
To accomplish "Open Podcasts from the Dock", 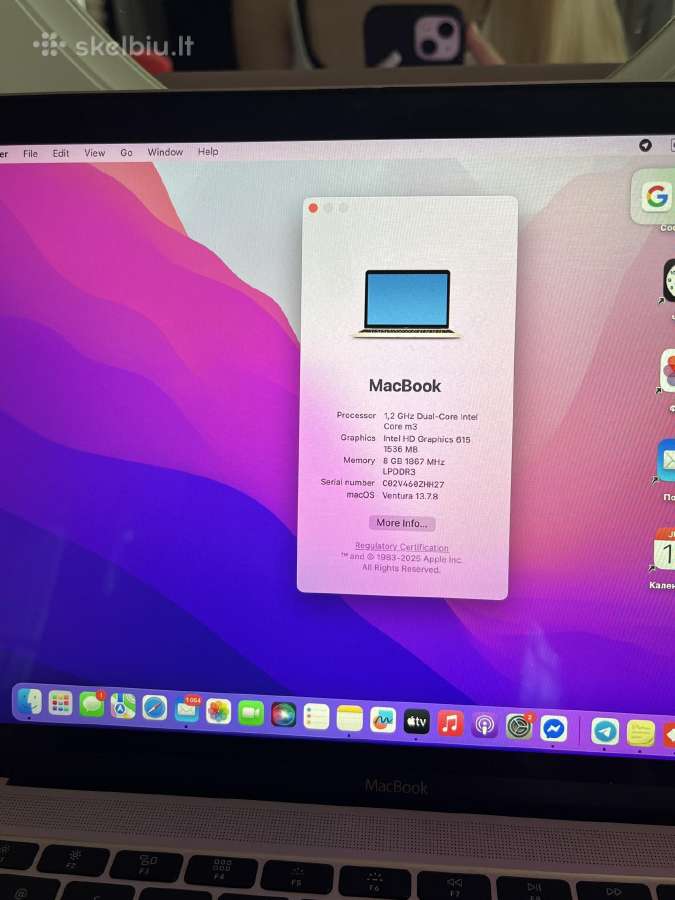I will [484, 726].
